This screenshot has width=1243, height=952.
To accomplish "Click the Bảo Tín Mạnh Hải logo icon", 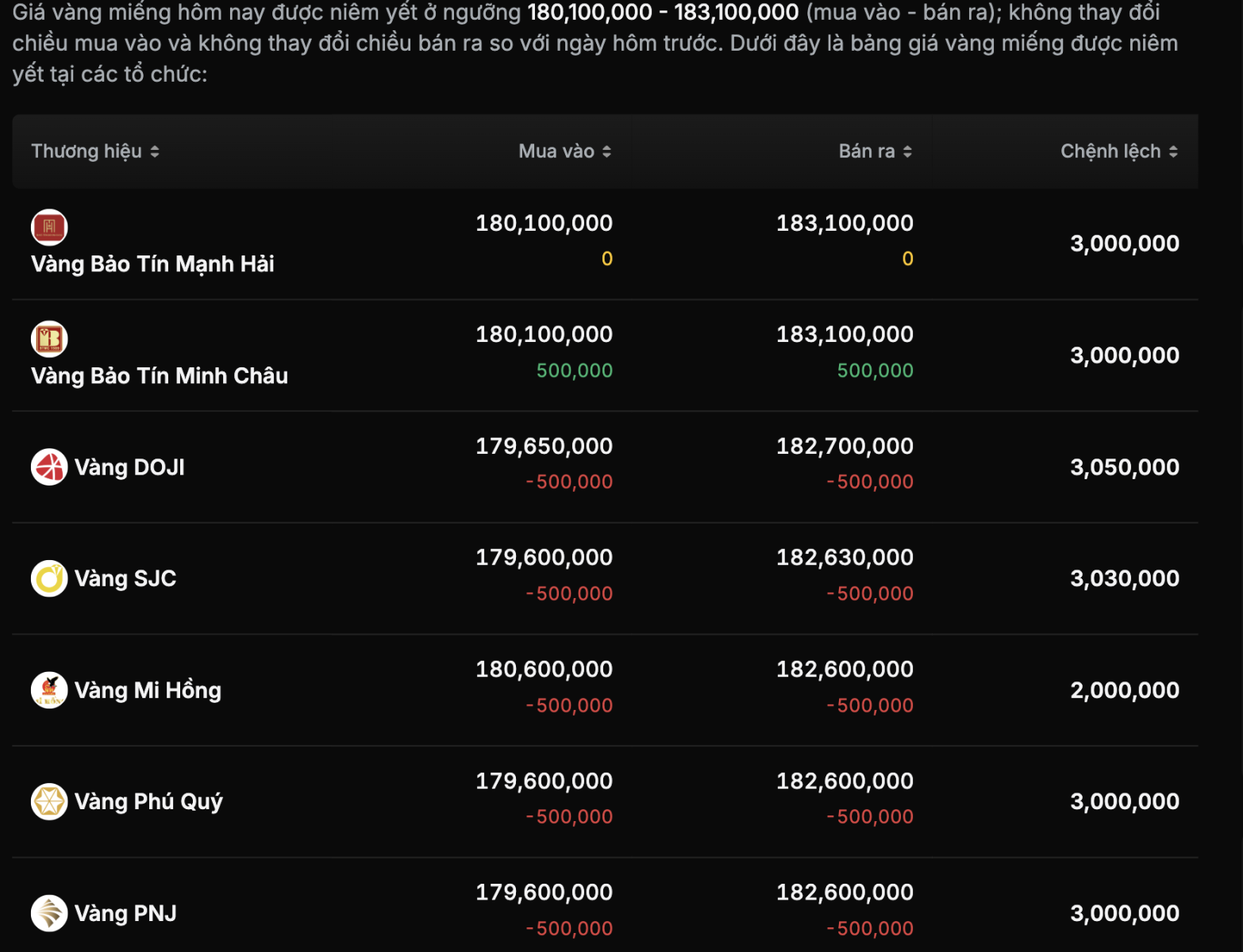I will point(49,228).
